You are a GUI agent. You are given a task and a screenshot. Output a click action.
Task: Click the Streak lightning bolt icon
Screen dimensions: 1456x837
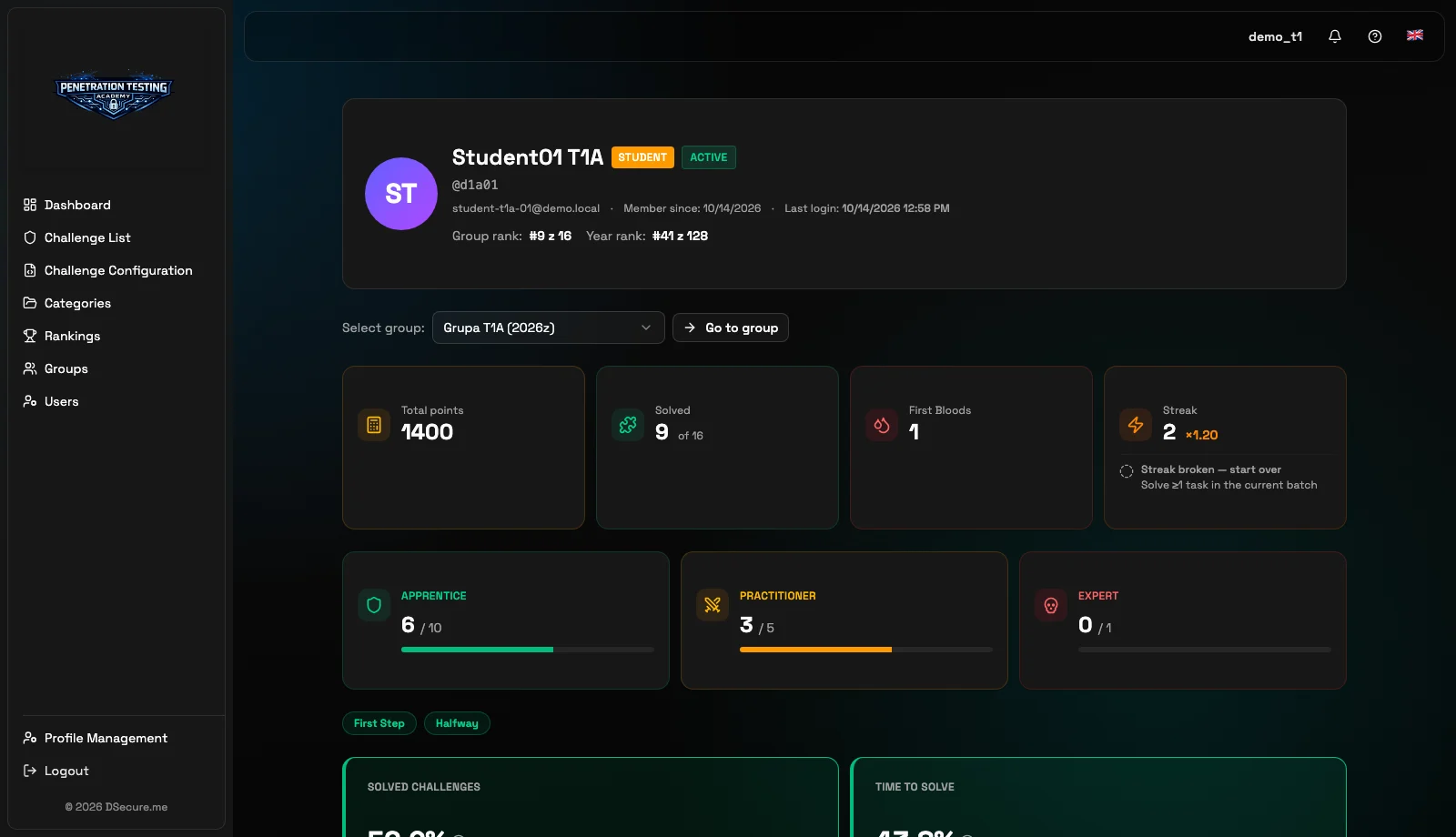tap(1136, 425)
